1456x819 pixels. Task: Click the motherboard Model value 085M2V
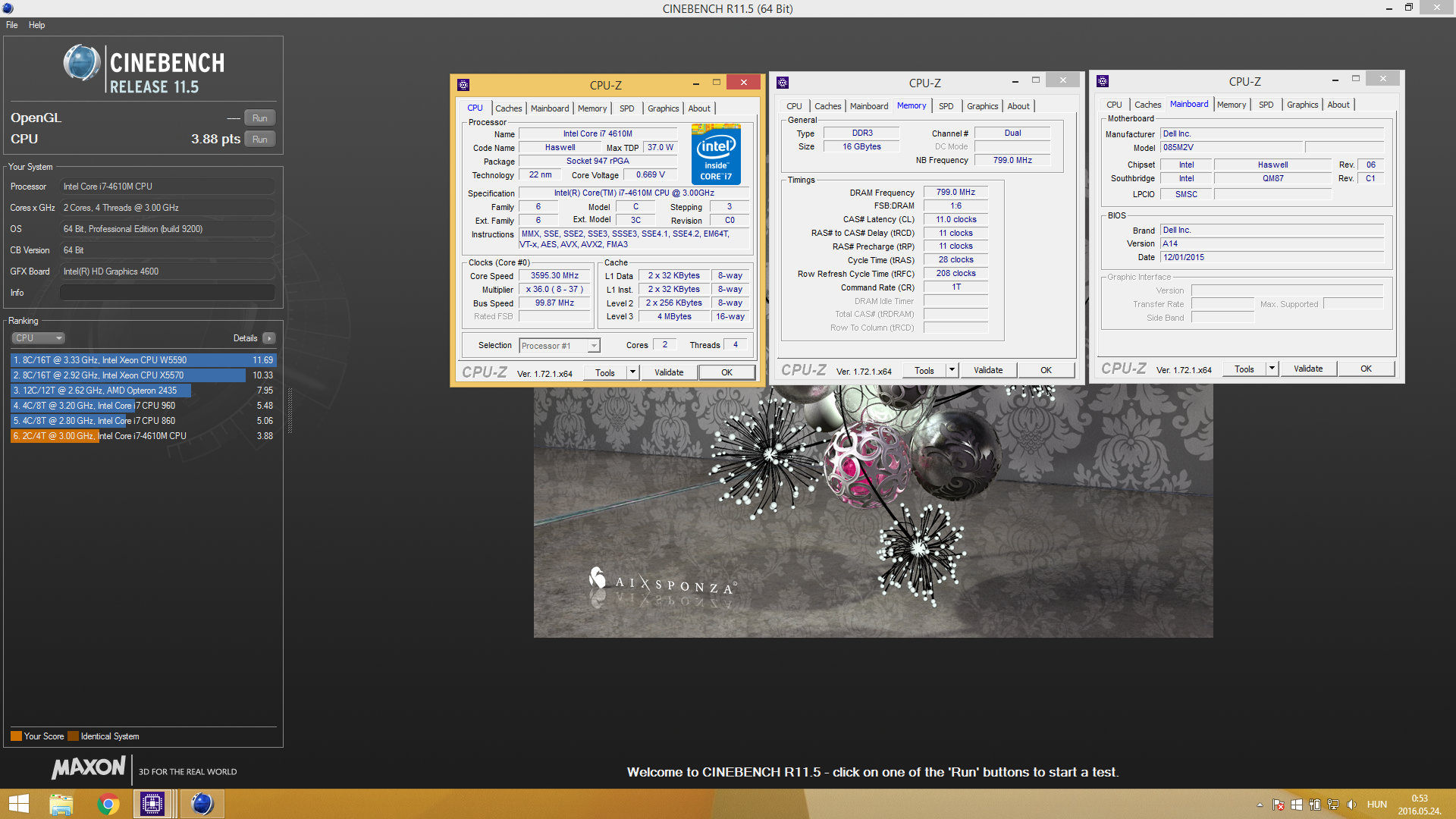pos(1231,148)
